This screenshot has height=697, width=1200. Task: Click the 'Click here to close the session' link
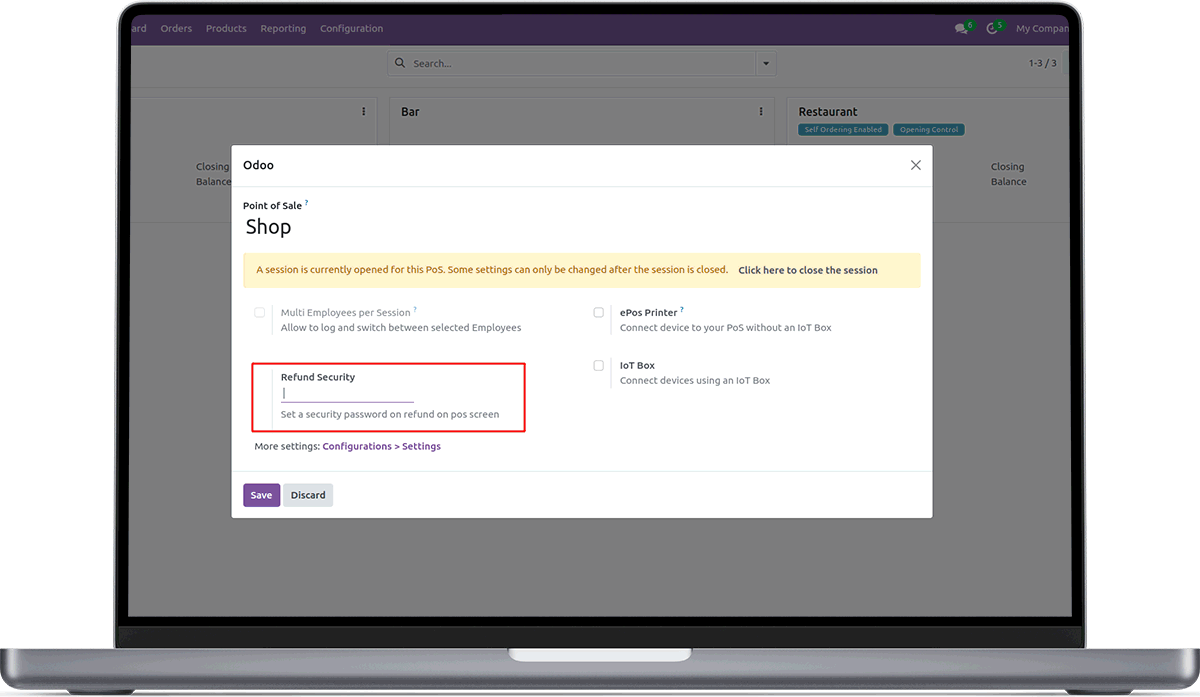(x=807, y=270)
